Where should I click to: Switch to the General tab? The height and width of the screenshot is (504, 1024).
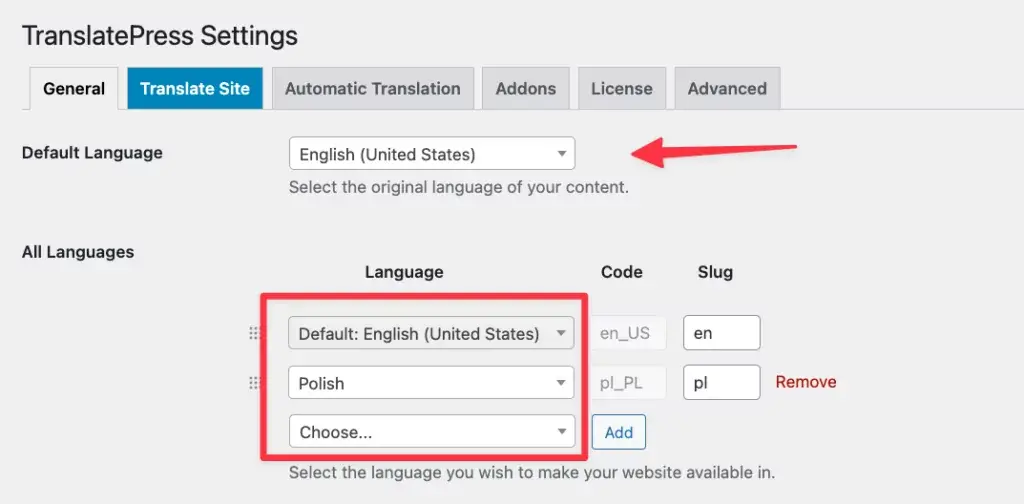(x=74, y=88)
